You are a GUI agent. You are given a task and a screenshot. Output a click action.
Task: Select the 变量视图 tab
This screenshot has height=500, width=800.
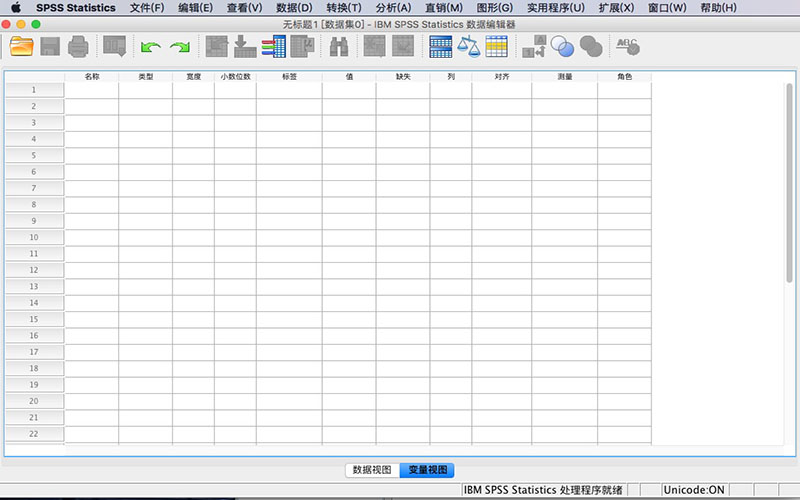427,470
